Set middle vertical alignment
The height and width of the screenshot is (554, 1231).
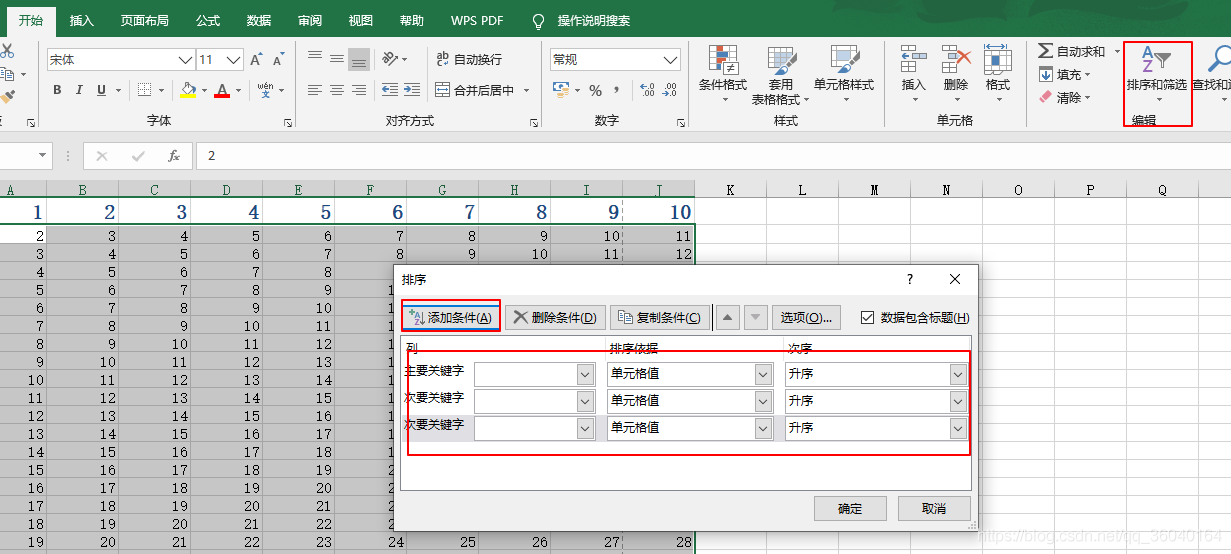tap(337, 58)
